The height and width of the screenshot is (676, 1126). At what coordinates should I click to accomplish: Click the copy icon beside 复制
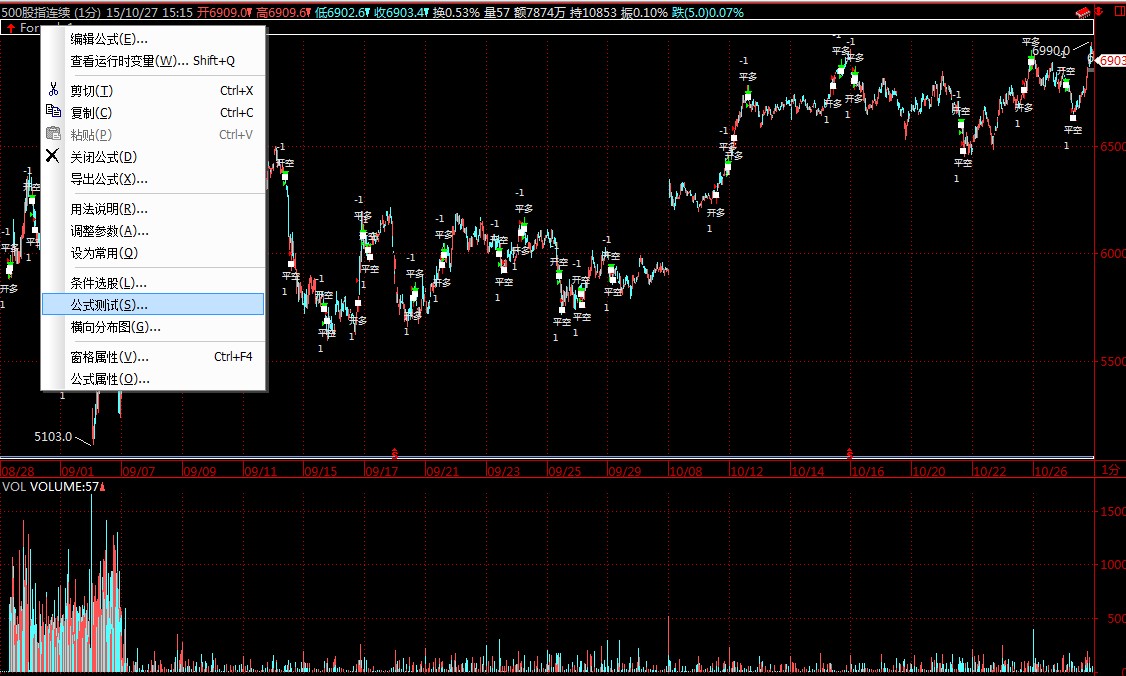pyautogui.click(x=54, y=112)
